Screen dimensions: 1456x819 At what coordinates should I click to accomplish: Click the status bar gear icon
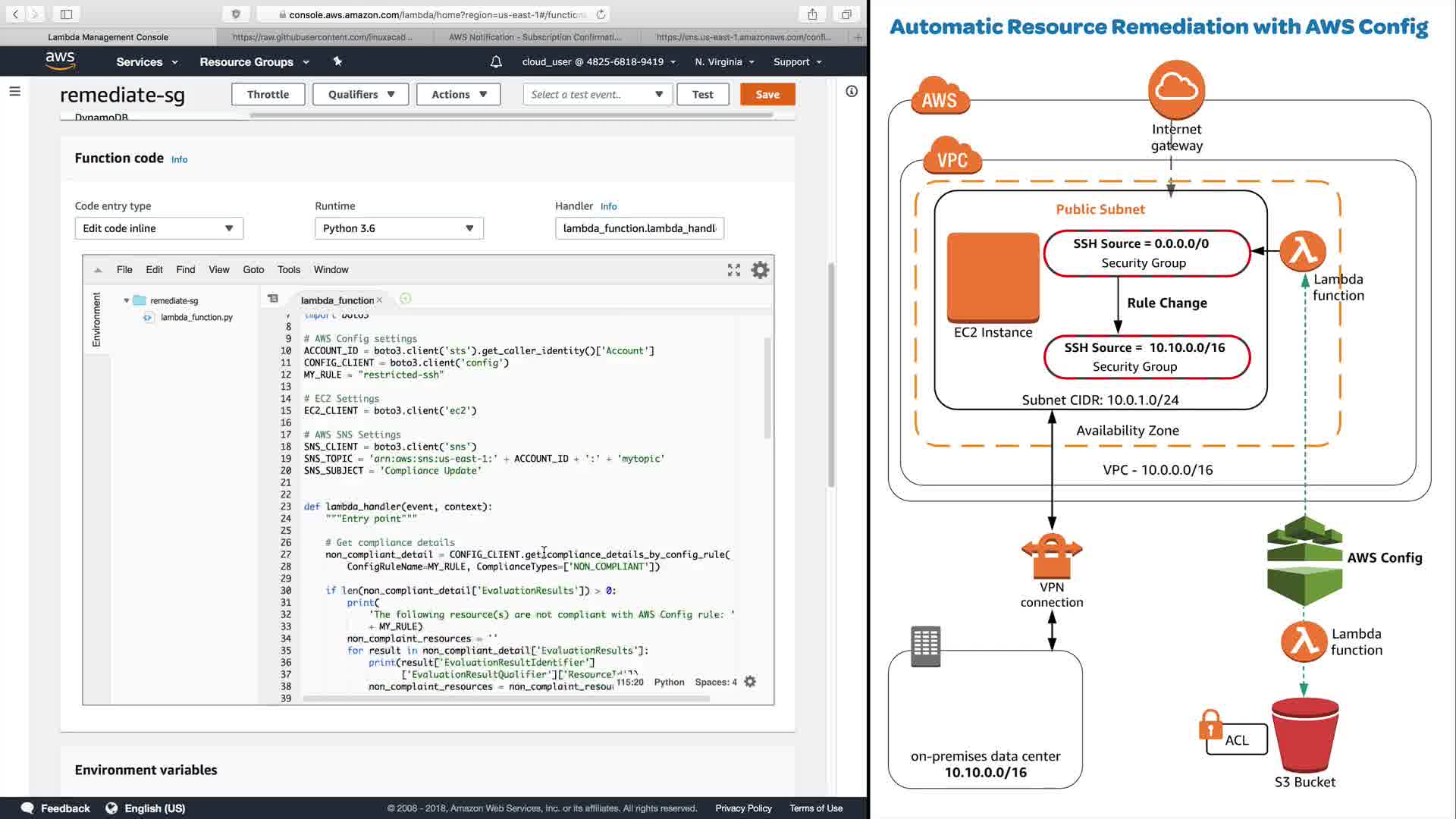(x=750, y=682)
